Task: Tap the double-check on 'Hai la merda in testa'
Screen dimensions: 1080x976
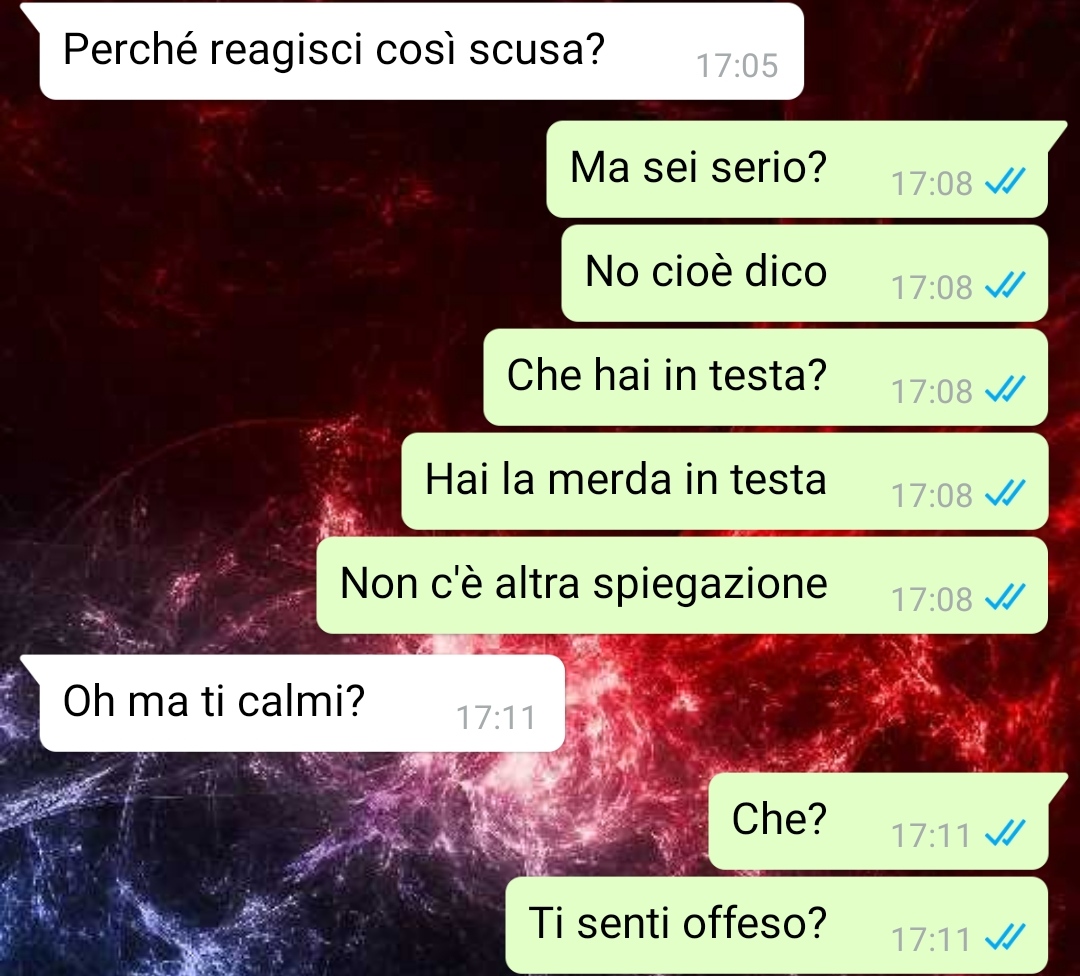Action: tap(1006, 493)
